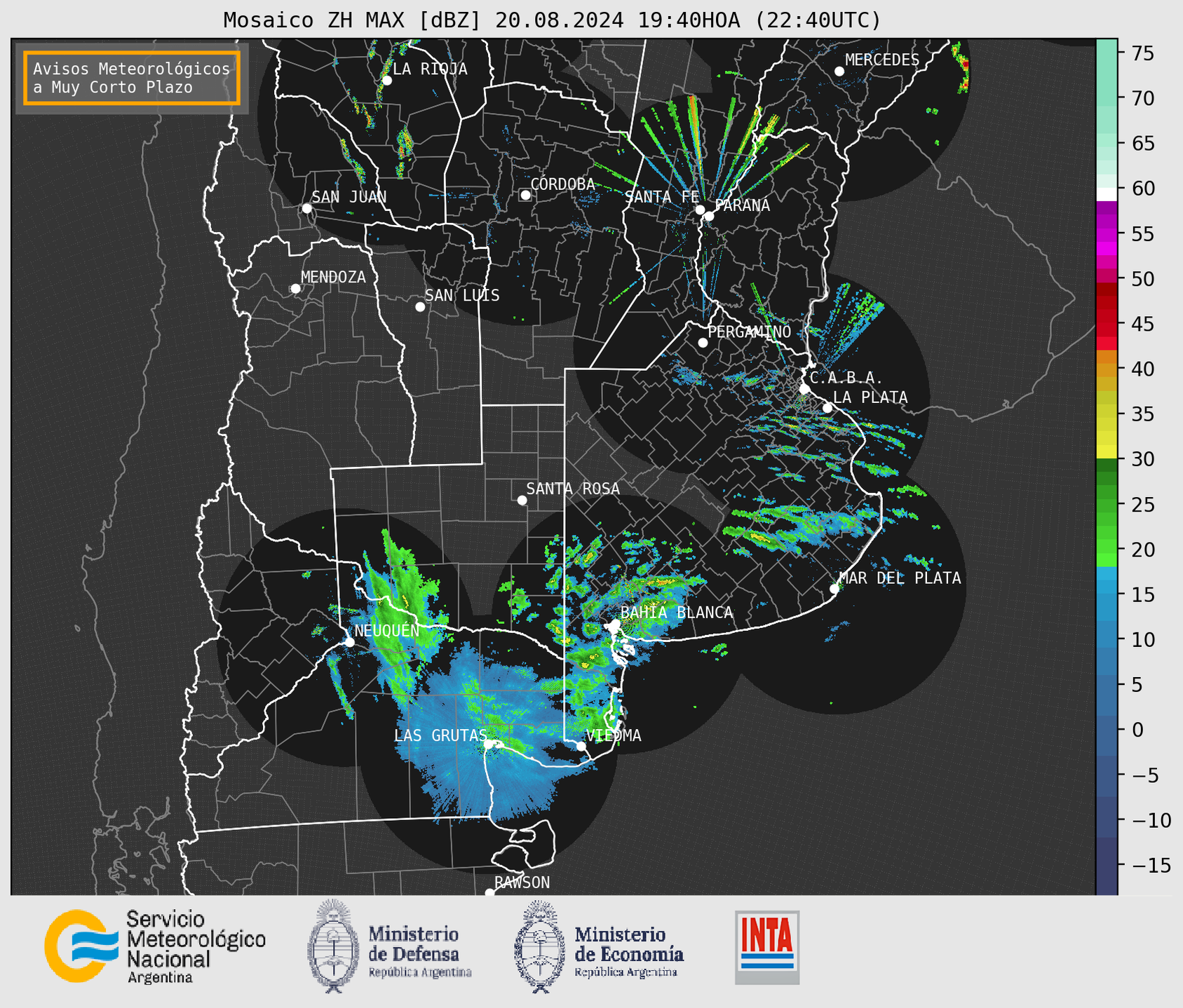
Task: Click the Ministerio de Economía text
Action: click(x=629, y=944)
